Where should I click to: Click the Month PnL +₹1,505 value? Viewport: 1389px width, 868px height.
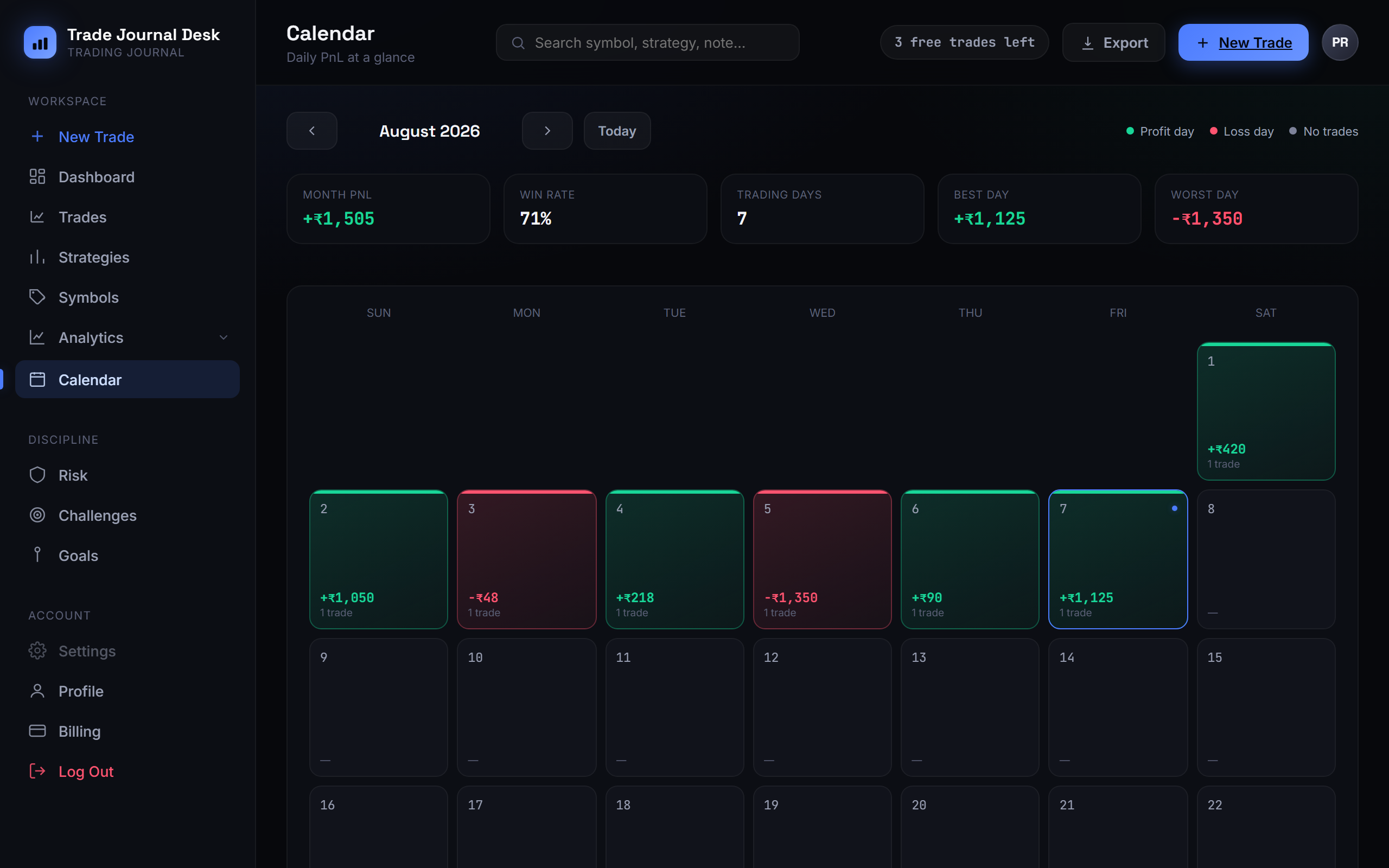tap(339, 219)
